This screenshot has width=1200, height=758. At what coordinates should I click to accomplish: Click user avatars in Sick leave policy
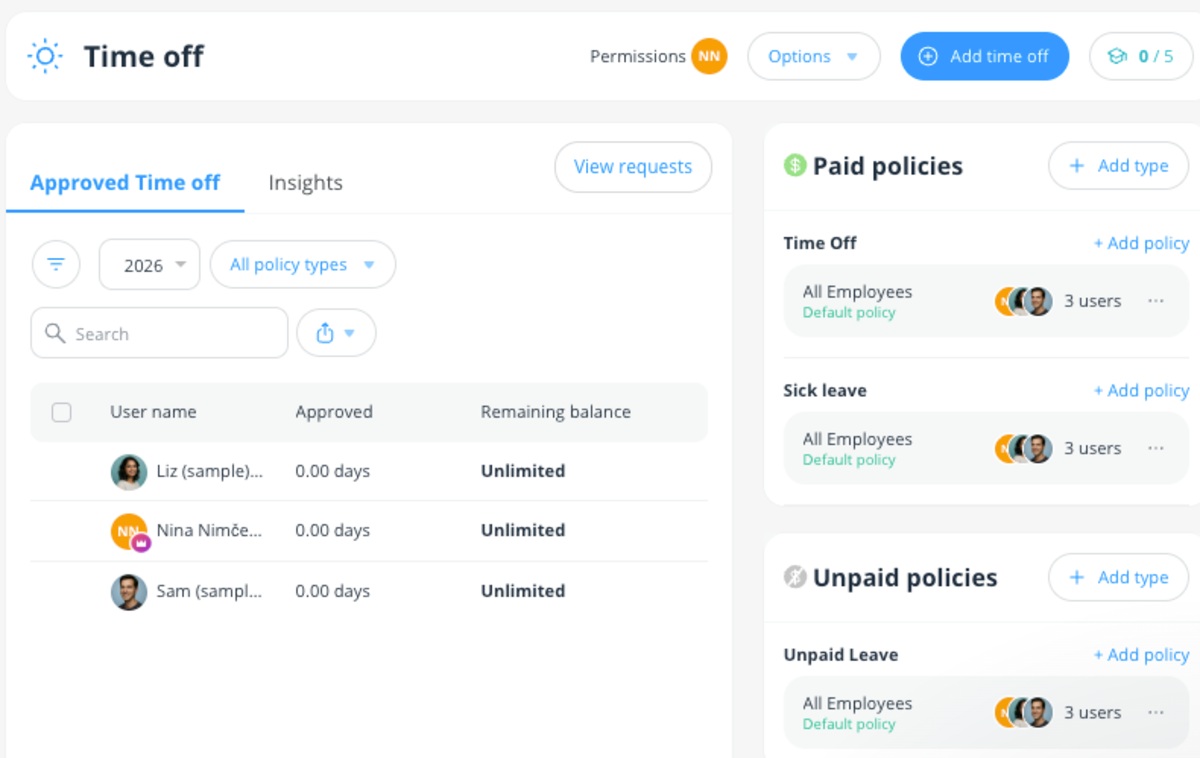(1024, 448)
